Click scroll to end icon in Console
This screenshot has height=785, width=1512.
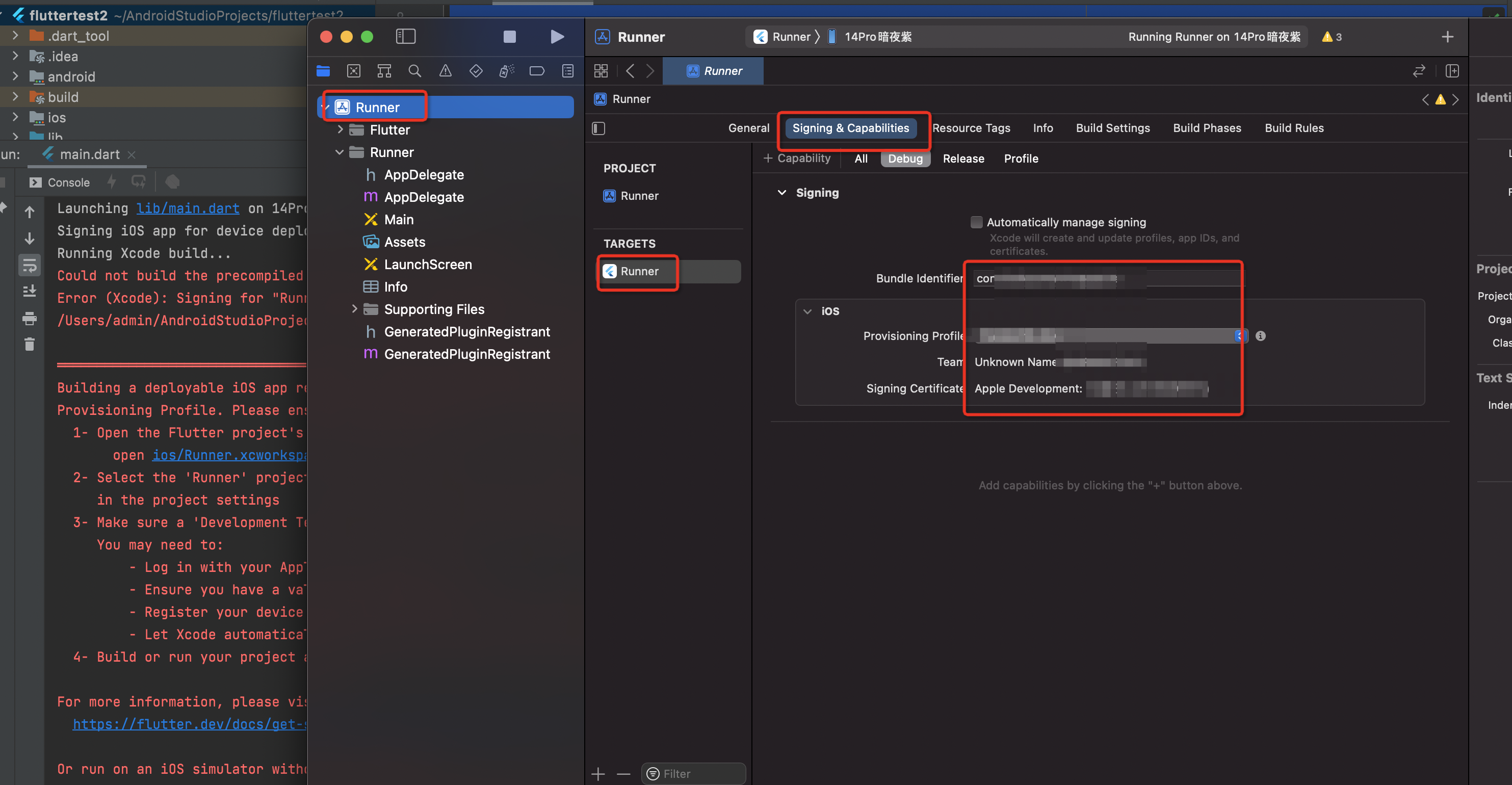click(x=30, y=291)
